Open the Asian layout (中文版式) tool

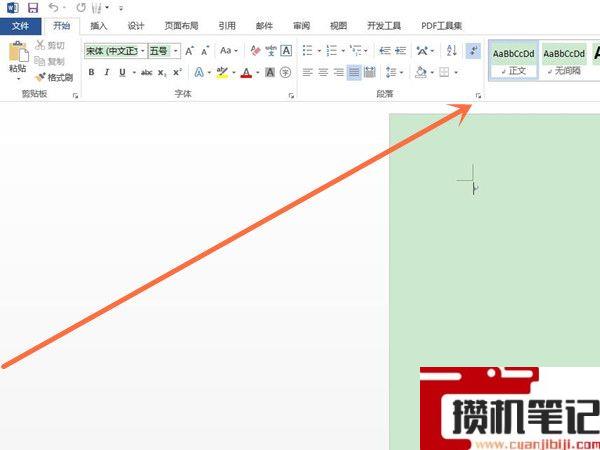tap(422, 51)
